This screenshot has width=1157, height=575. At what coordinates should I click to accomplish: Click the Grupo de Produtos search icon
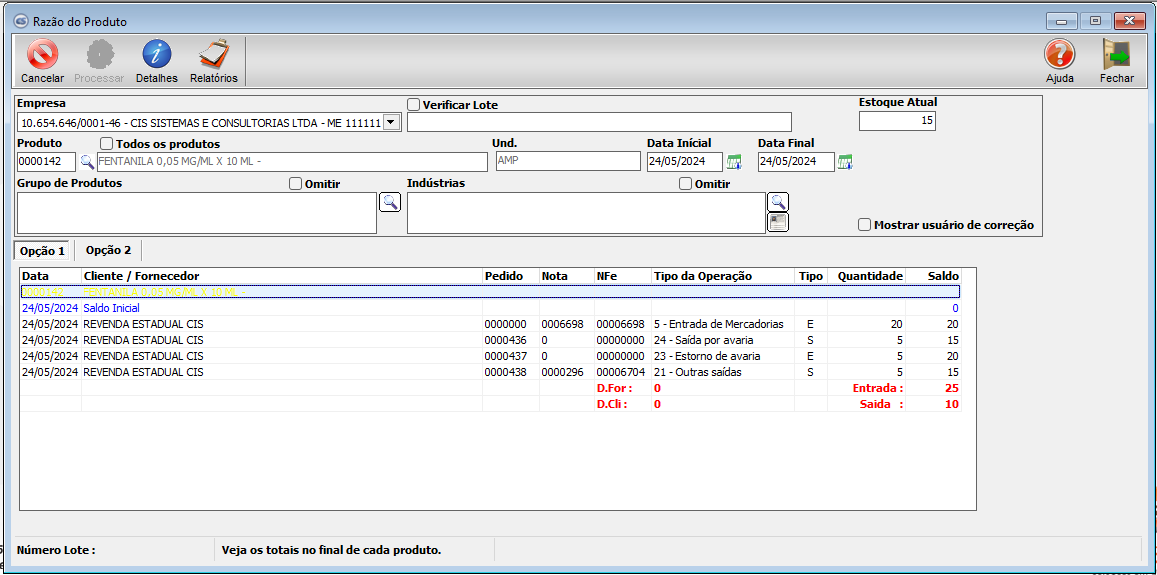390,202
